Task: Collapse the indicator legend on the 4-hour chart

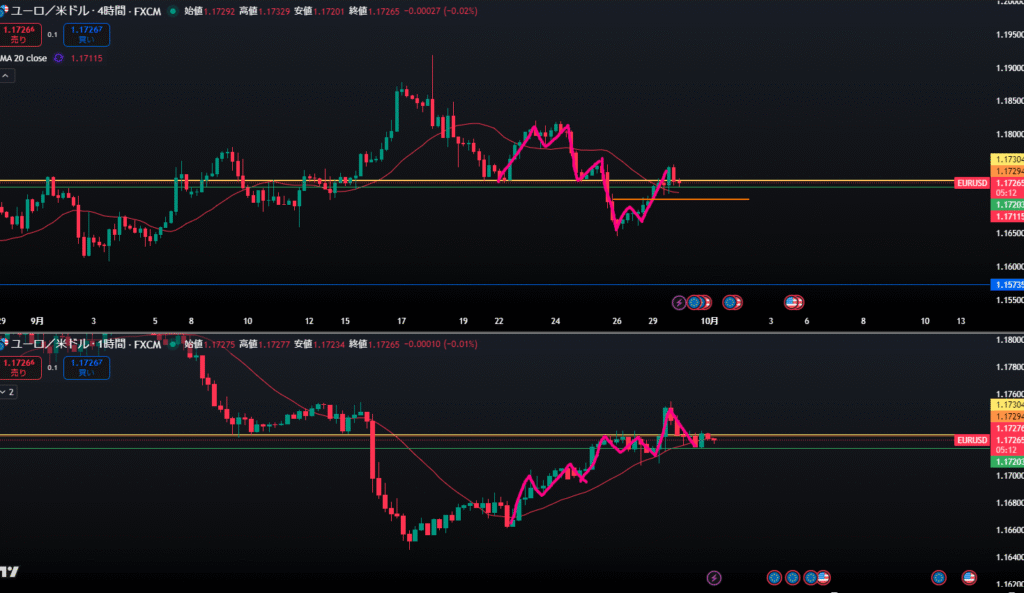Action: click(5, 76)
